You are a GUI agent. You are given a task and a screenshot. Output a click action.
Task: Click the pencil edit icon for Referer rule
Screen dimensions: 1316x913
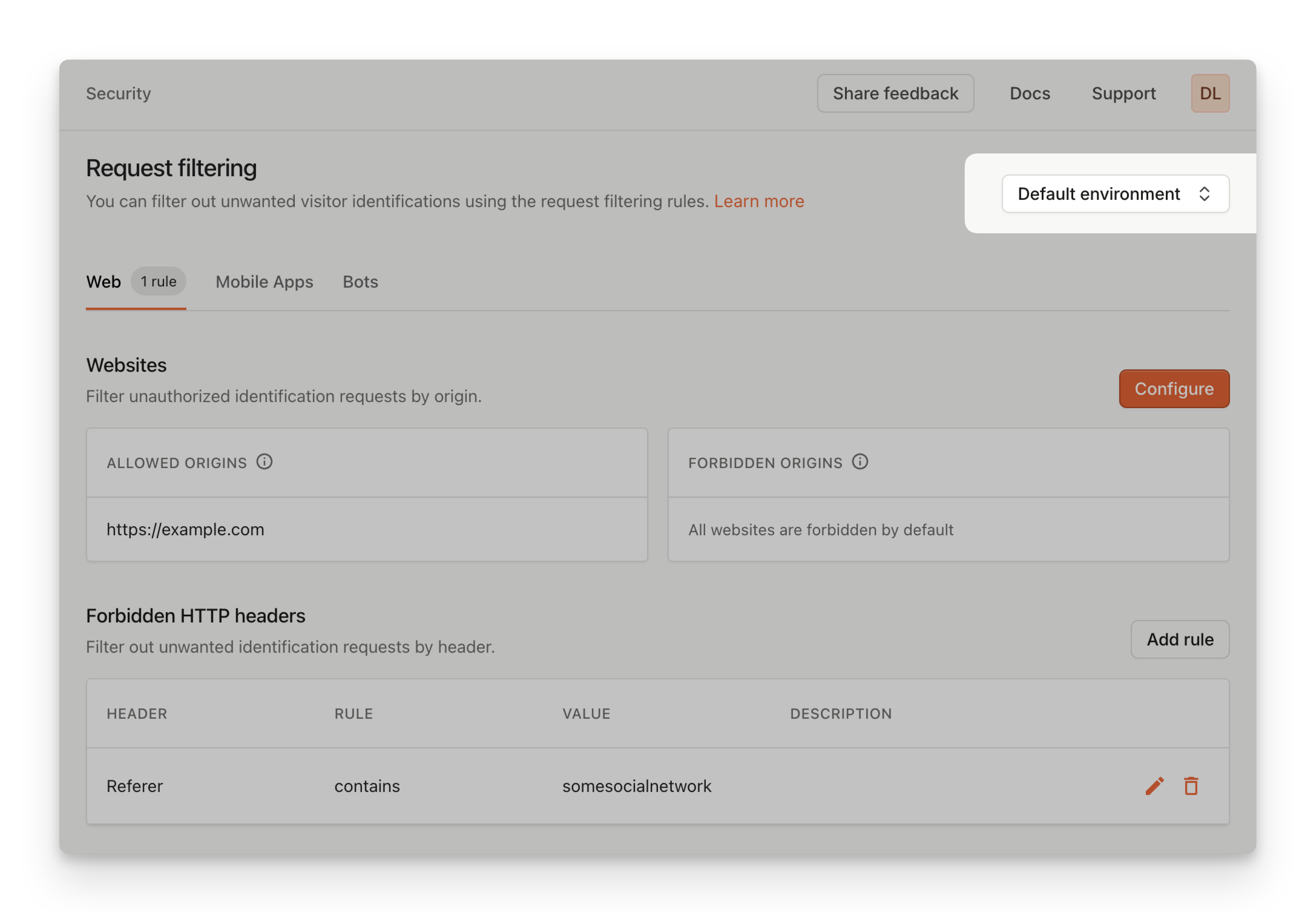(1154, 786)
